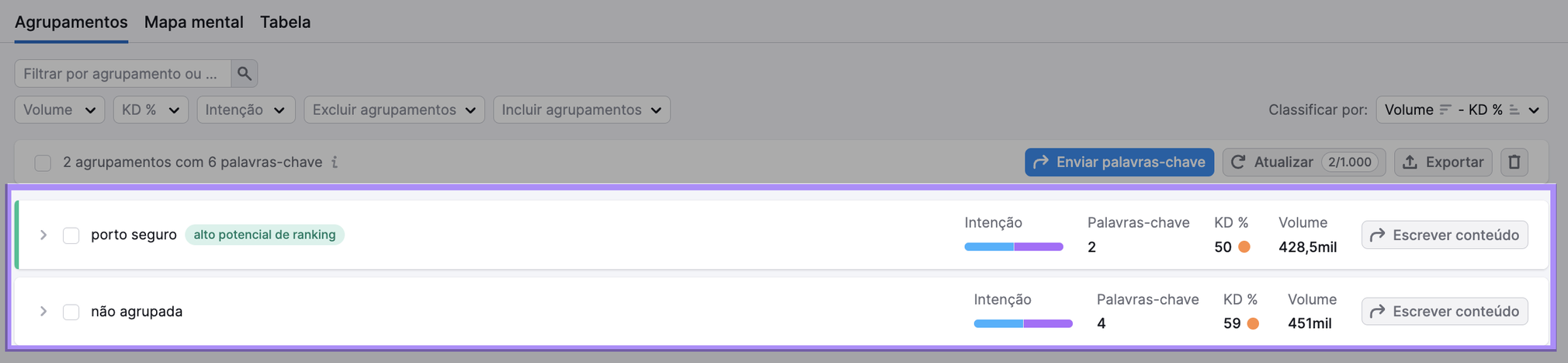Open the Classificar por sort dropdown
1568x363 pixels.
pos(1461,110)
